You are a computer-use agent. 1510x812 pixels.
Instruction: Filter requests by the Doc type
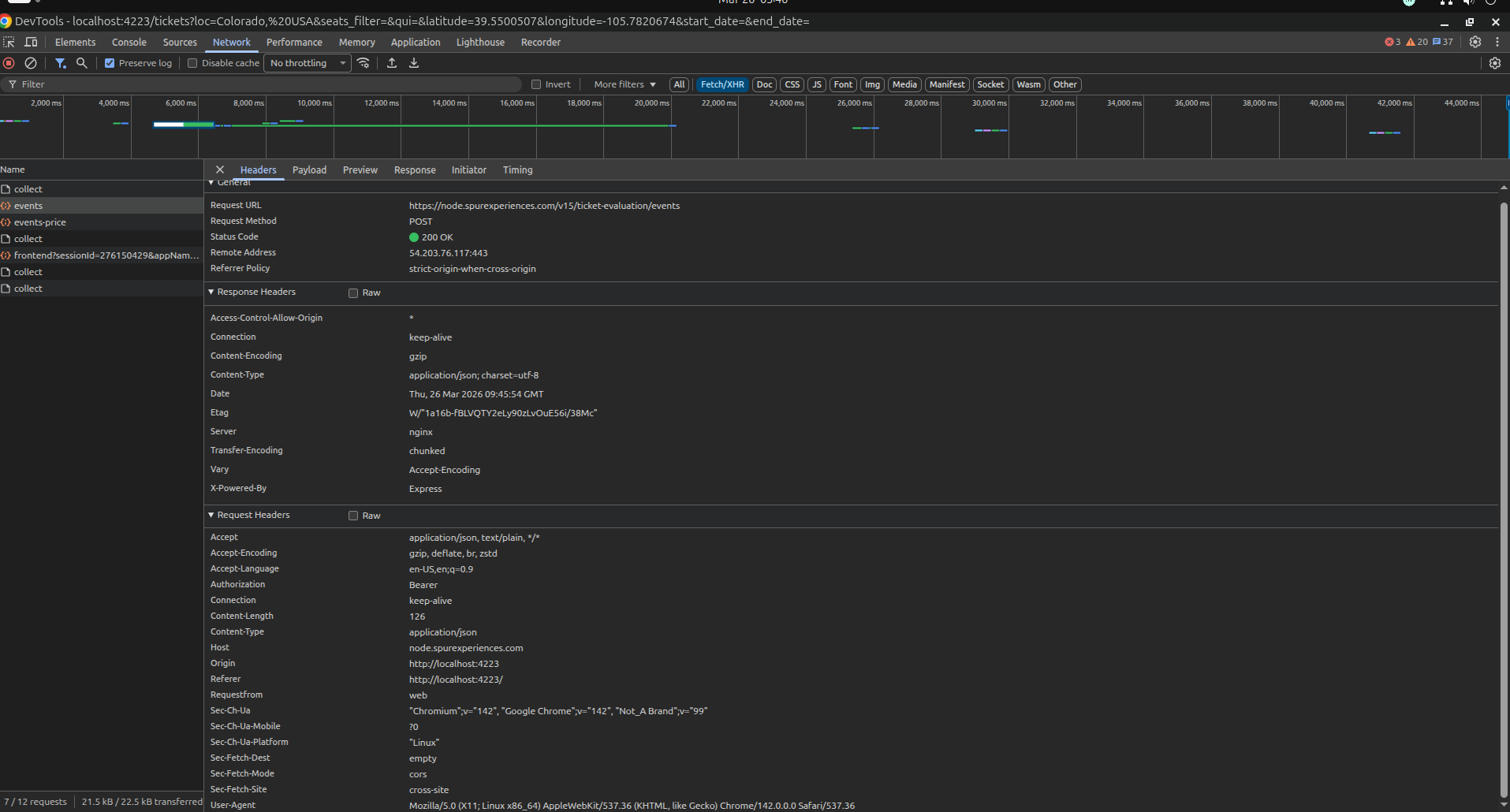(x=764, y=84)
